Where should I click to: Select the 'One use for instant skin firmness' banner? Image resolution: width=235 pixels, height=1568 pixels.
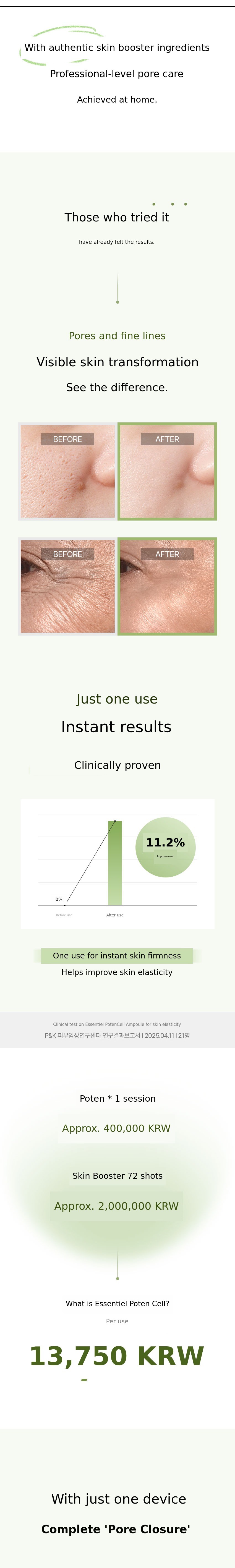117,956
